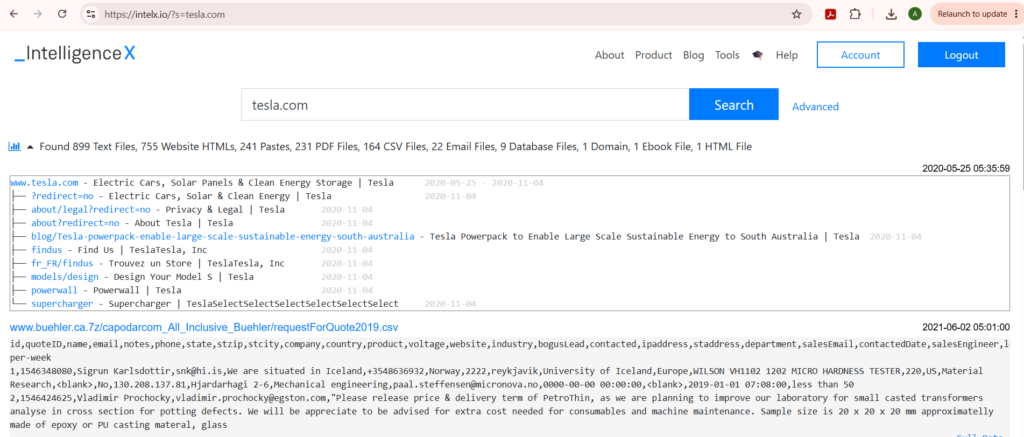
Task: Open site information icon in address bar
Action: (x=91, y=14)
